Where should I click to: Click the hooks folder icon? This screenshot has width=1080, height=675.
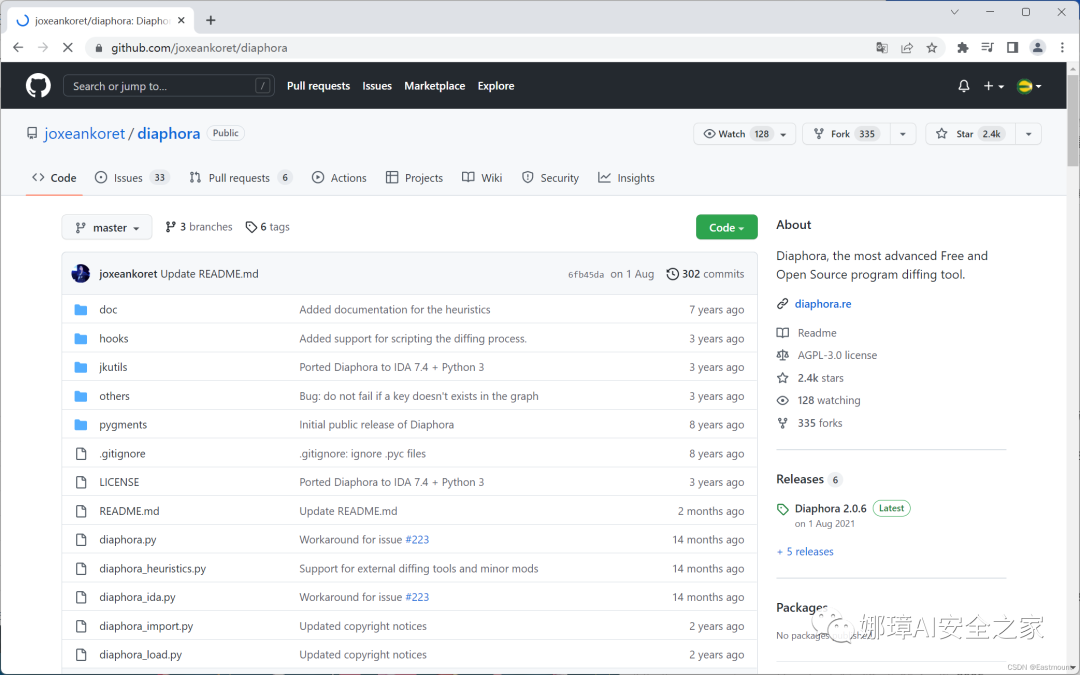(81, 338)
